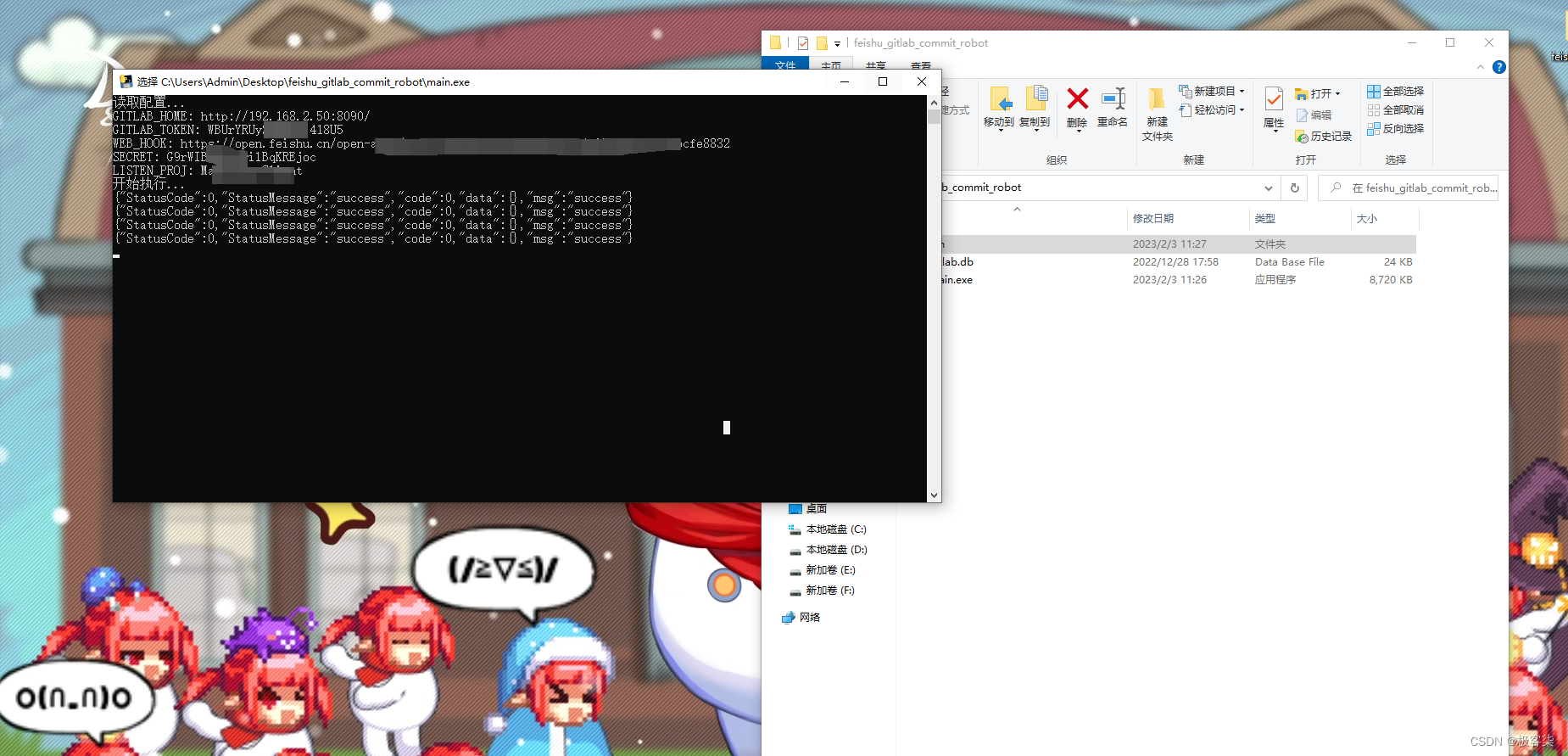Maximize the Explorer window
The height and width of the screenshot is (756, 1568).
pyautogui.click(x=1450, y=42)
